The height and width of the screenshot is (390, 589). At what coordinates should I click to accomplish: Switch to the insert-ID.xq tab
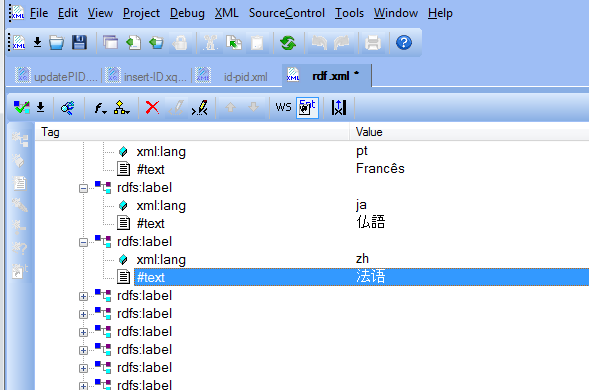coord(146,76)
